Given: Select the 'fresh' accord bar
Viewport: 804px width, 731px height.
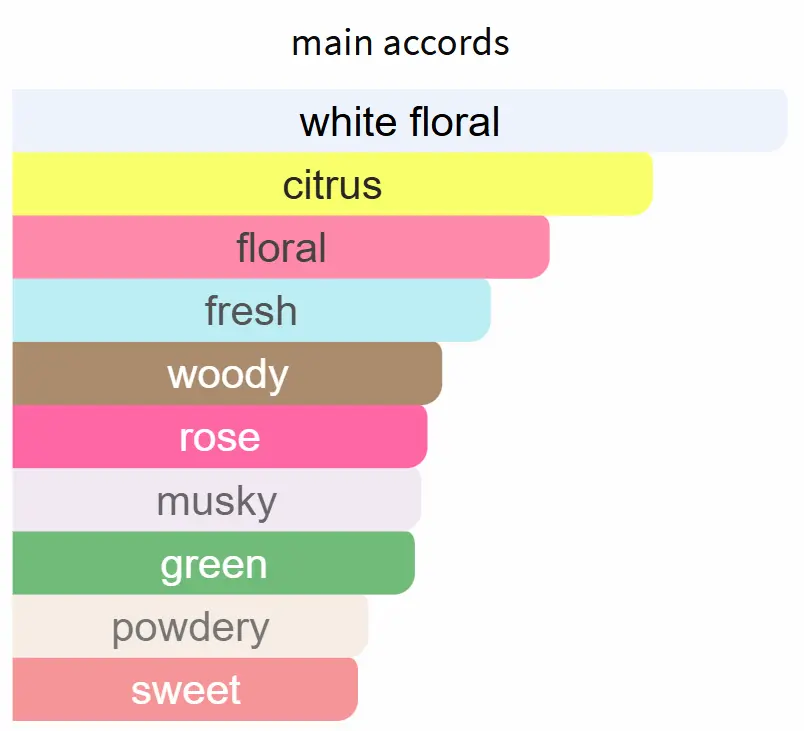Looking at the screenshot, I should 251,310.
